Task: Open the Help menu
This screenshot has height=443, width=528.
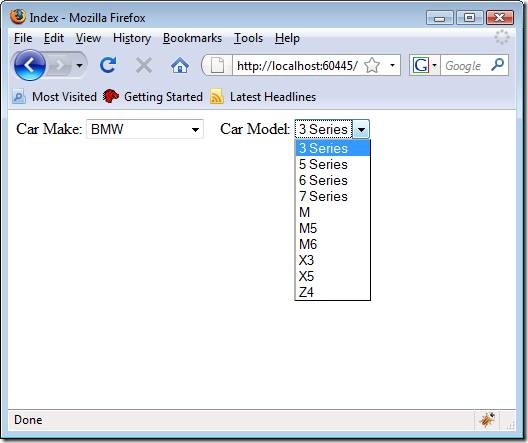Action: click(x=287, y=38)
